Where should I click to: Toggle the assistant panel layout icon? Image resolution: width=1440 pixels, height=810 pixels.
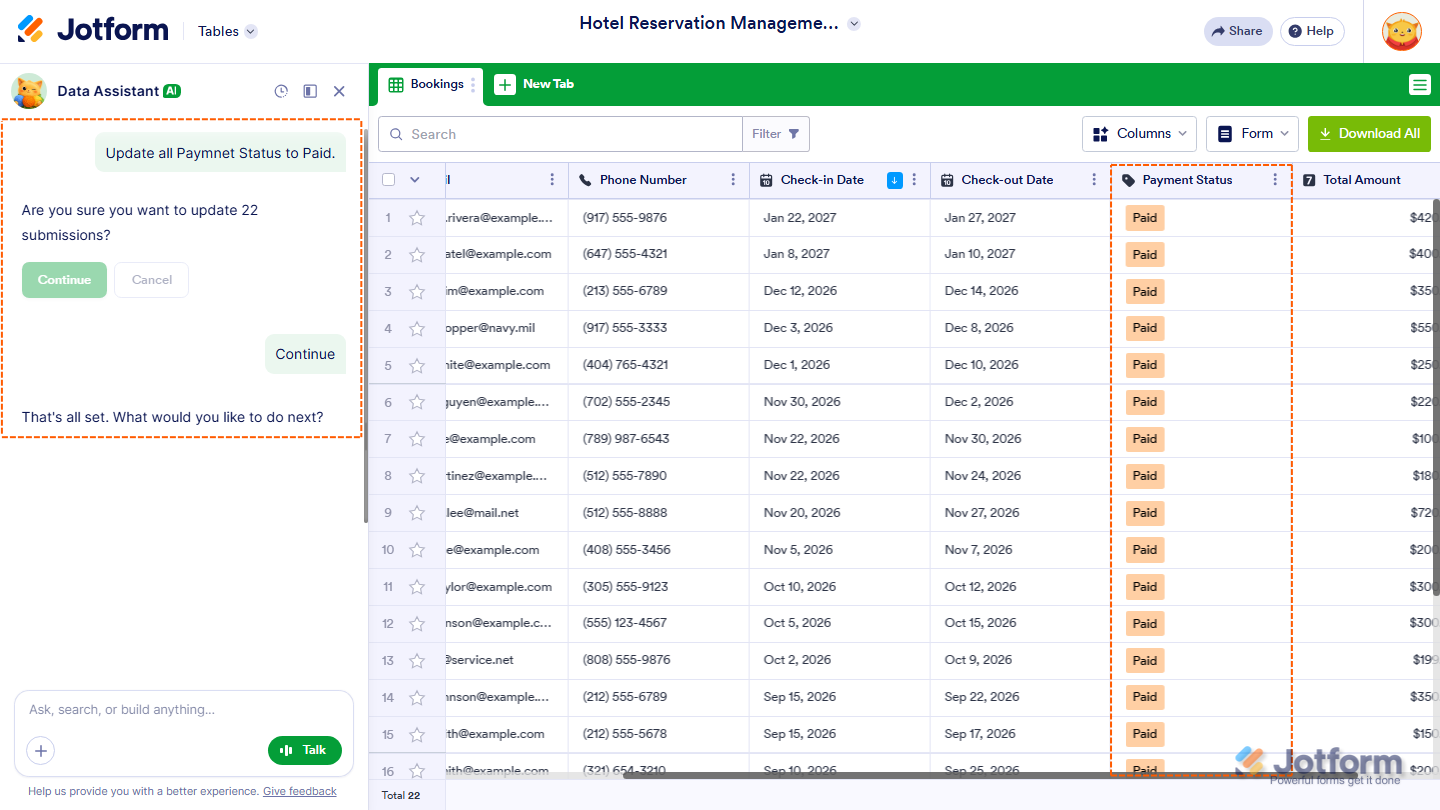(x=310, y=91)
